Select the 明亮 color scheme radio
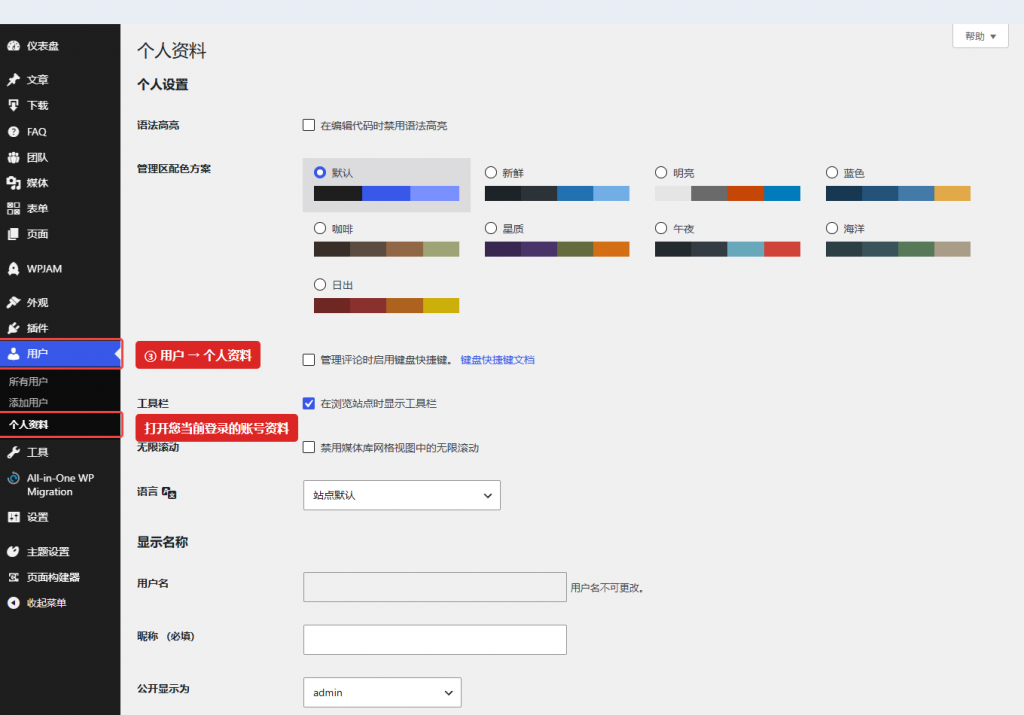 tap(661, 172)
